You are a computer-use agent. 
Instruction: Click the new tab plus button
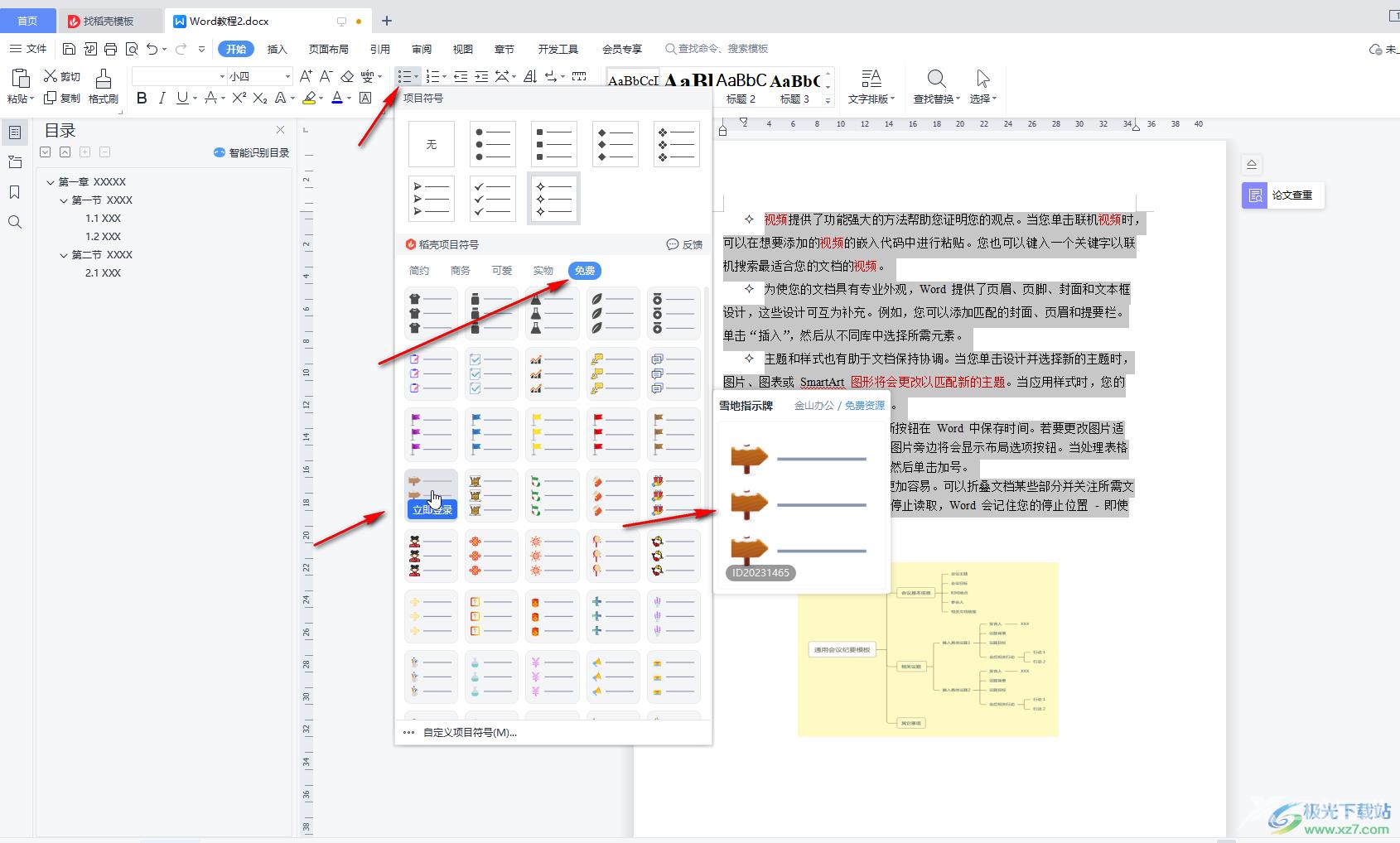(387, 21)
